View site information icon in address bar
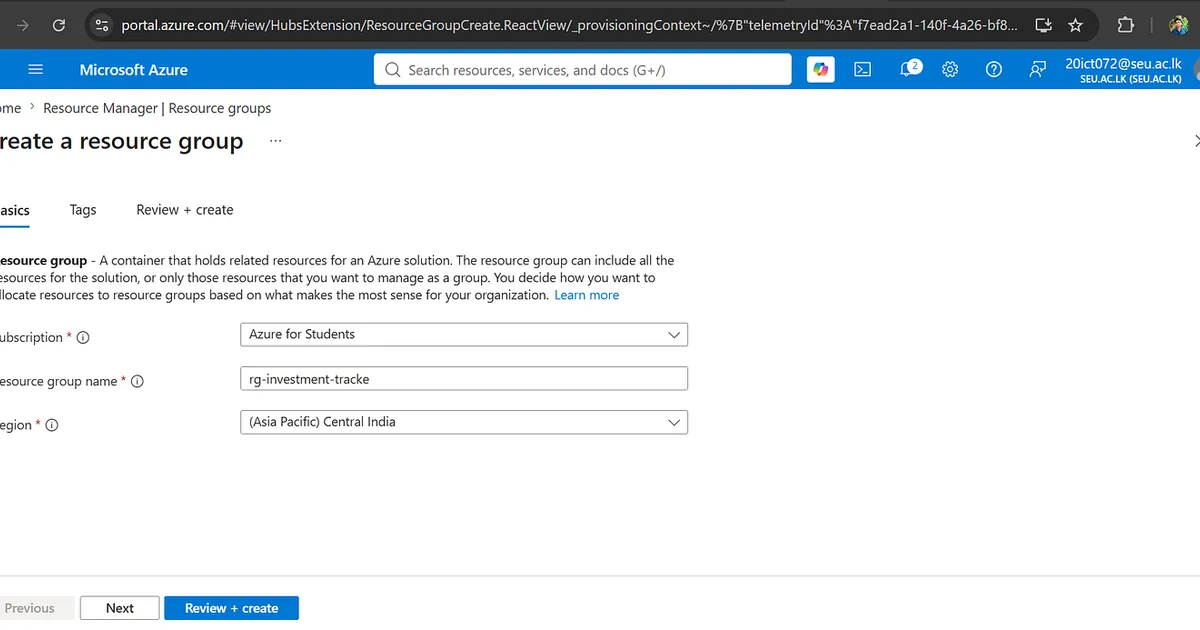The height and width of the screenshot is (630, 1200). (102, 25)
